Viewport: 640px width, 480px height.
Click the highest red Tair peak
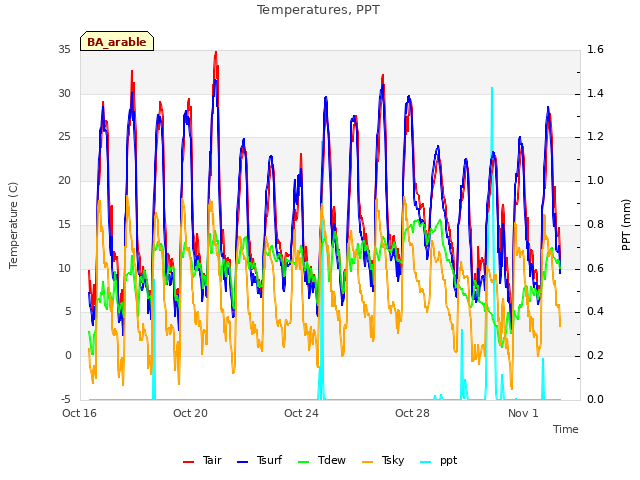click(x=216, y=53)
